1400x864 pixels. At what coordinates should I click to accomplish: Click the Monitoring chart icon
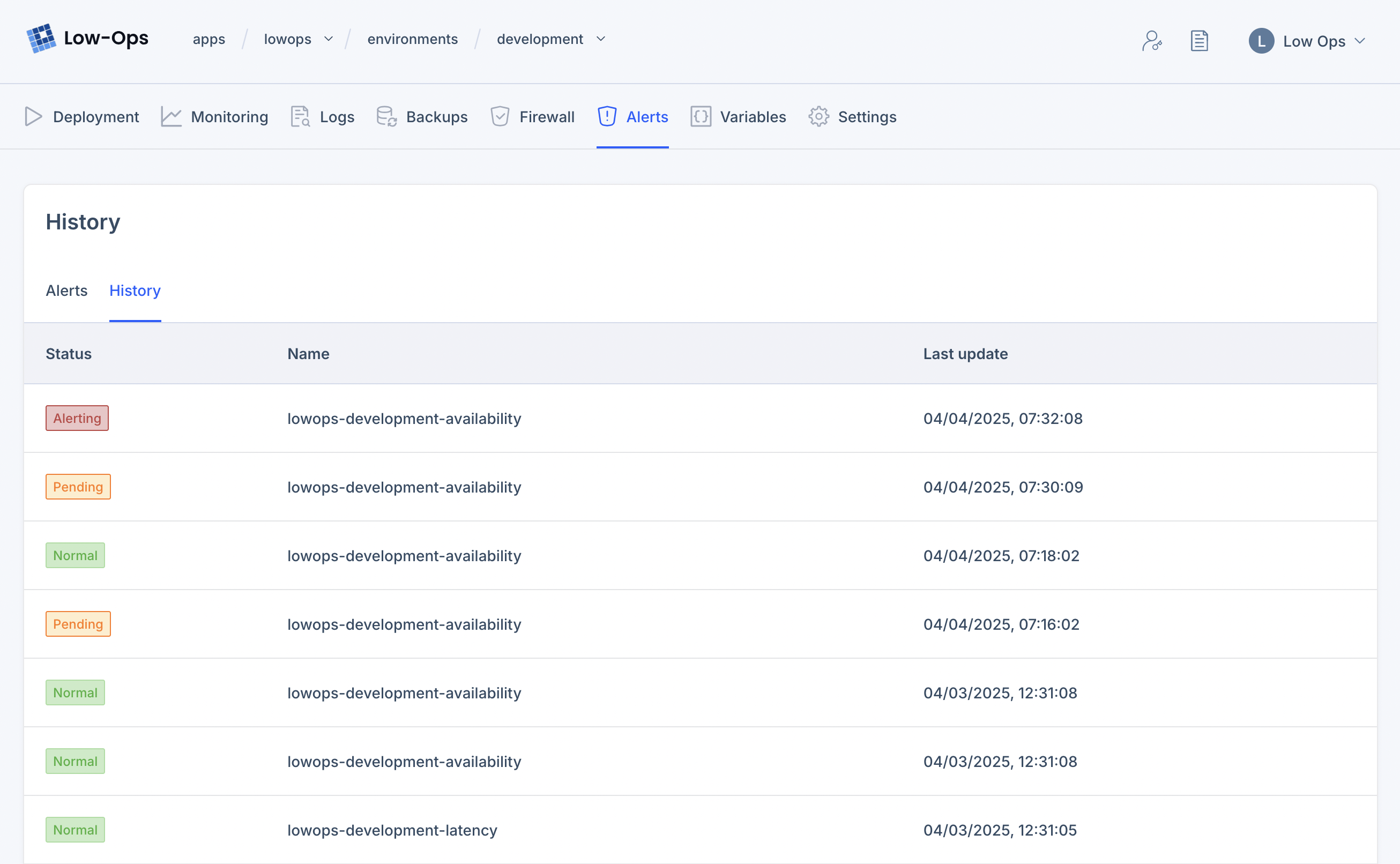pyautogui.click(x=171, y=116)
